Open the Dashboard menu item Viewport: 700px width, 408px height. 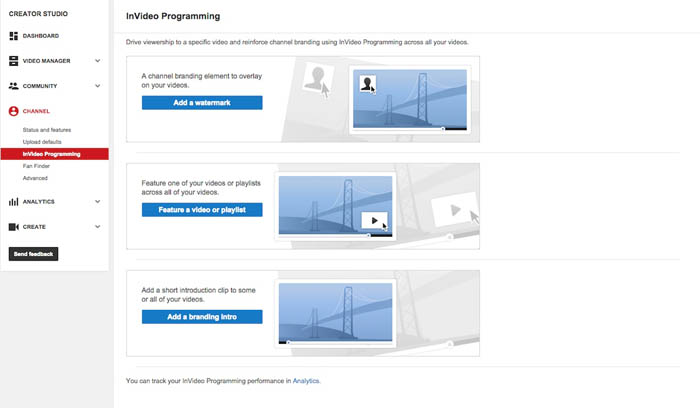point(41,36)
